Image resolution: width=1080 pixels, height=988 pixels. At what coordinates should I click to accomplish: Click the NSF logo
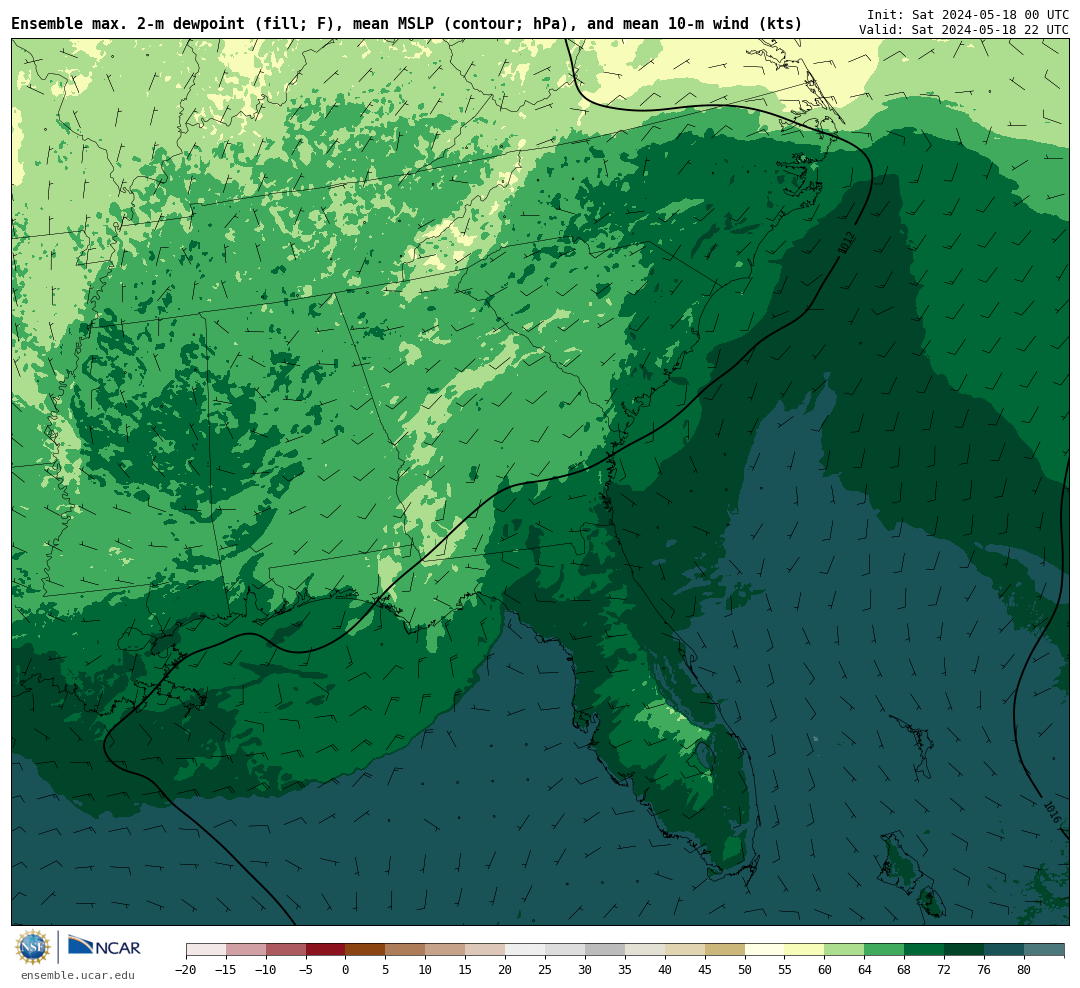point(33,947)
